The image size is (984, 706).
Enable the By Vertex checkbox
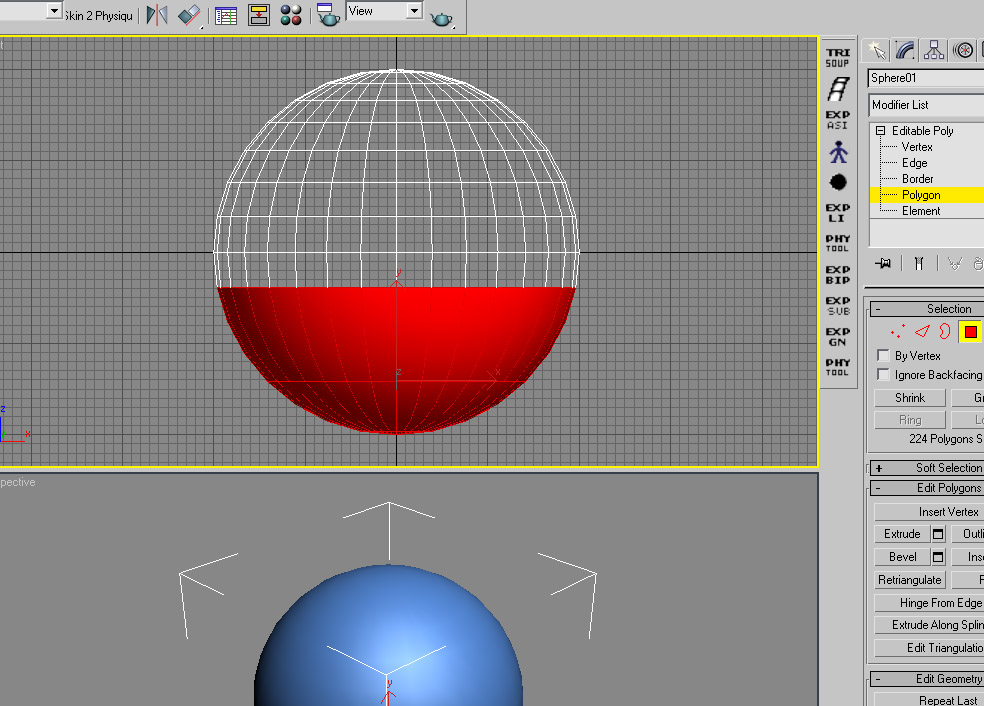[883, 356]
